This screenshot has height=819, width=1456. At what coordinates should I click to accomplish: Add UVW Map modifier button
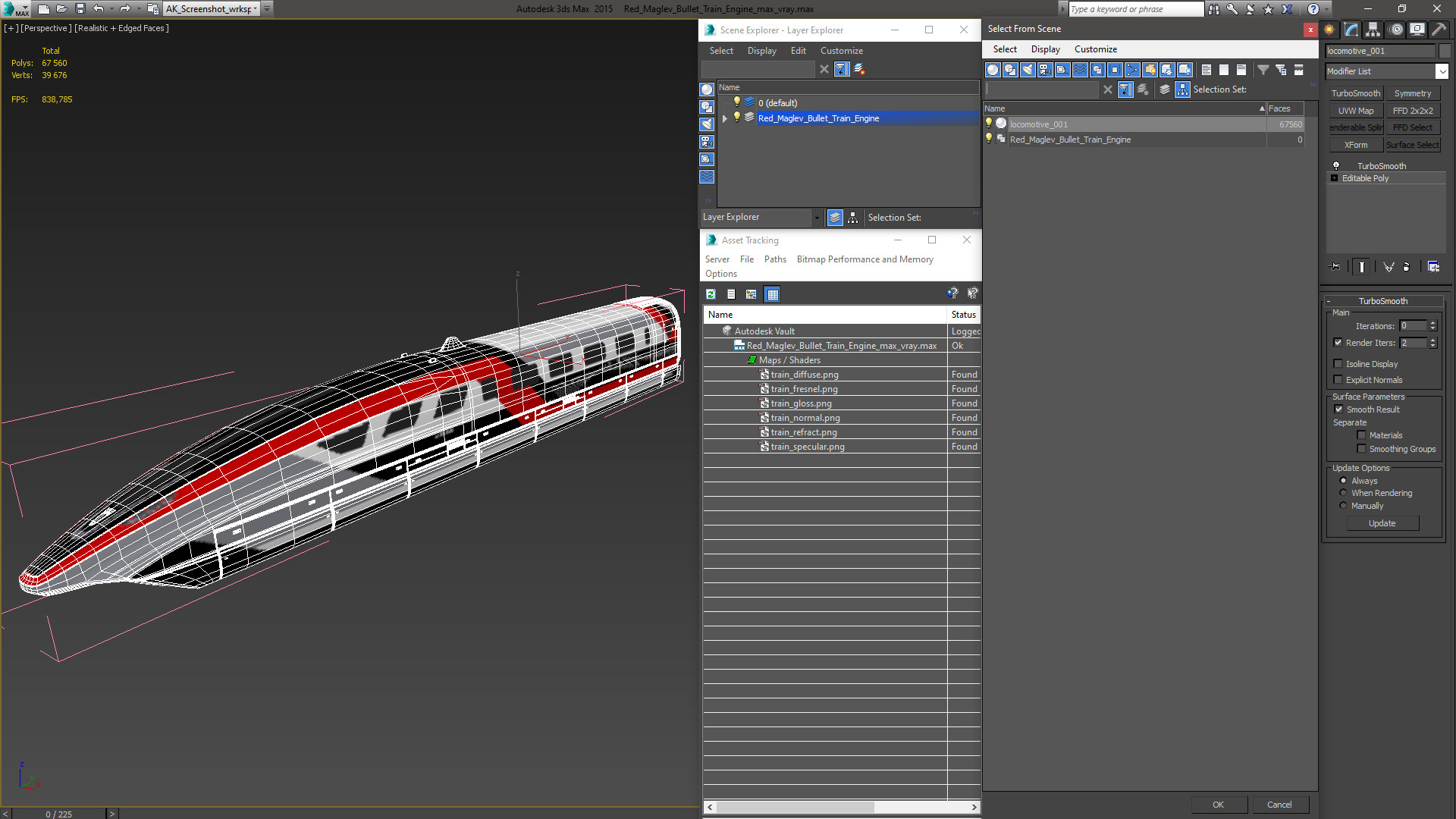click(1356, 111)
